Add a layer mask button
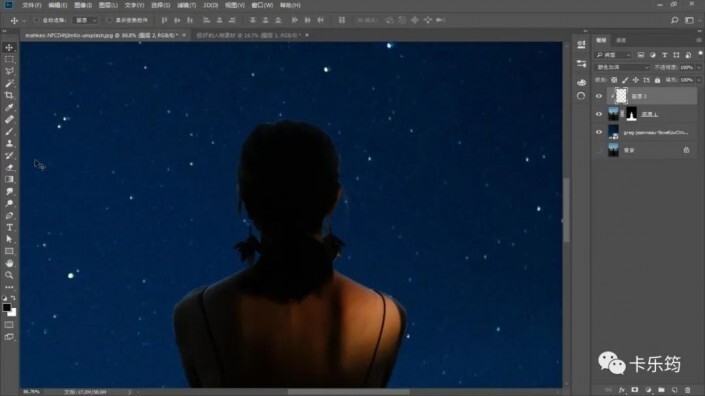705x396 pixels. pyautogui.click(x=635, y=390)
